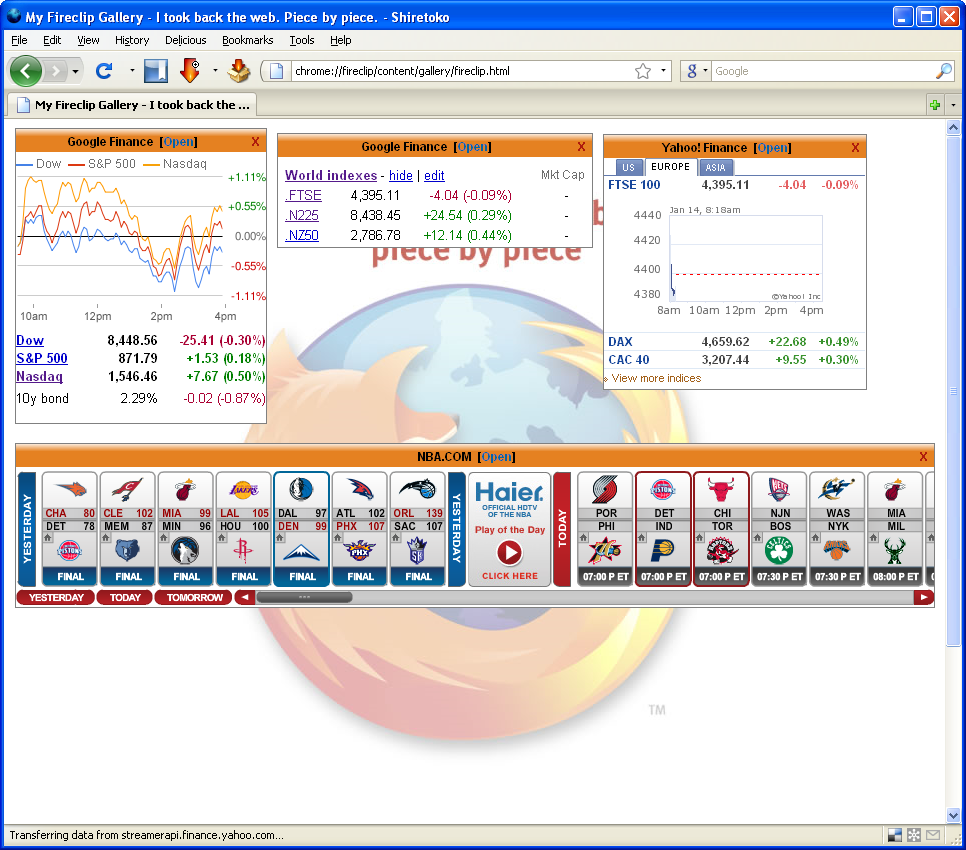This screenshot has height=850, width=966.
Task: Click the edit link in World indexes
Action: (434, 176)
